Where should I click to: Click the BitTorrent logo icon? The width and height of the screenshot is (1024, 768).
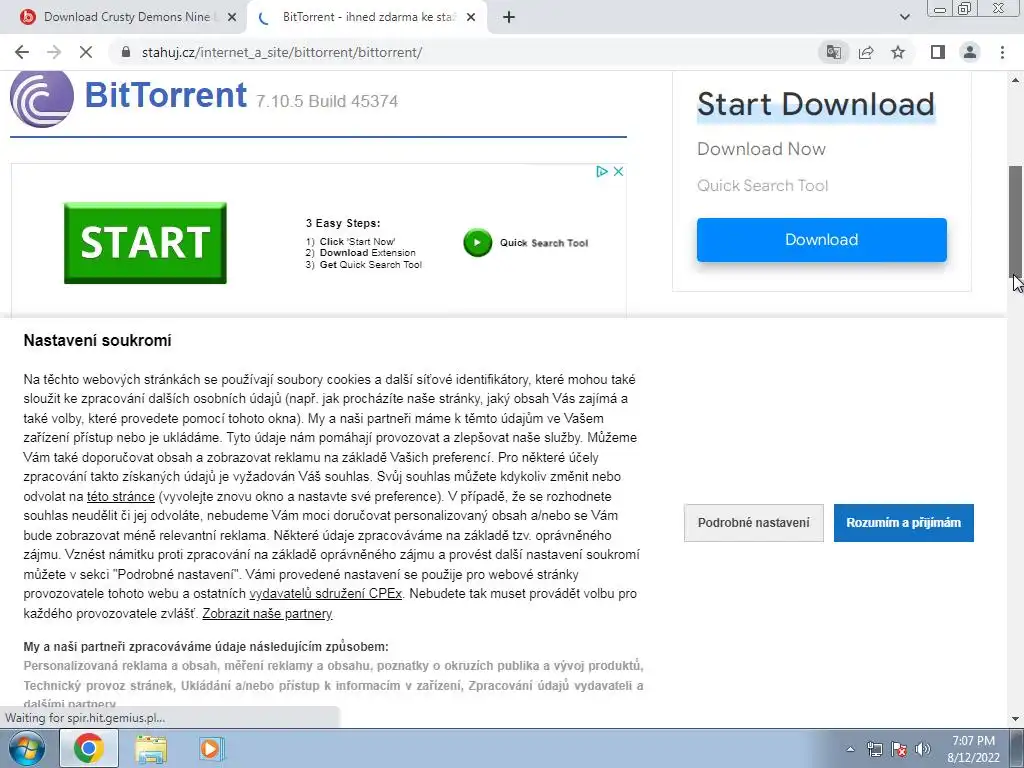42,98
